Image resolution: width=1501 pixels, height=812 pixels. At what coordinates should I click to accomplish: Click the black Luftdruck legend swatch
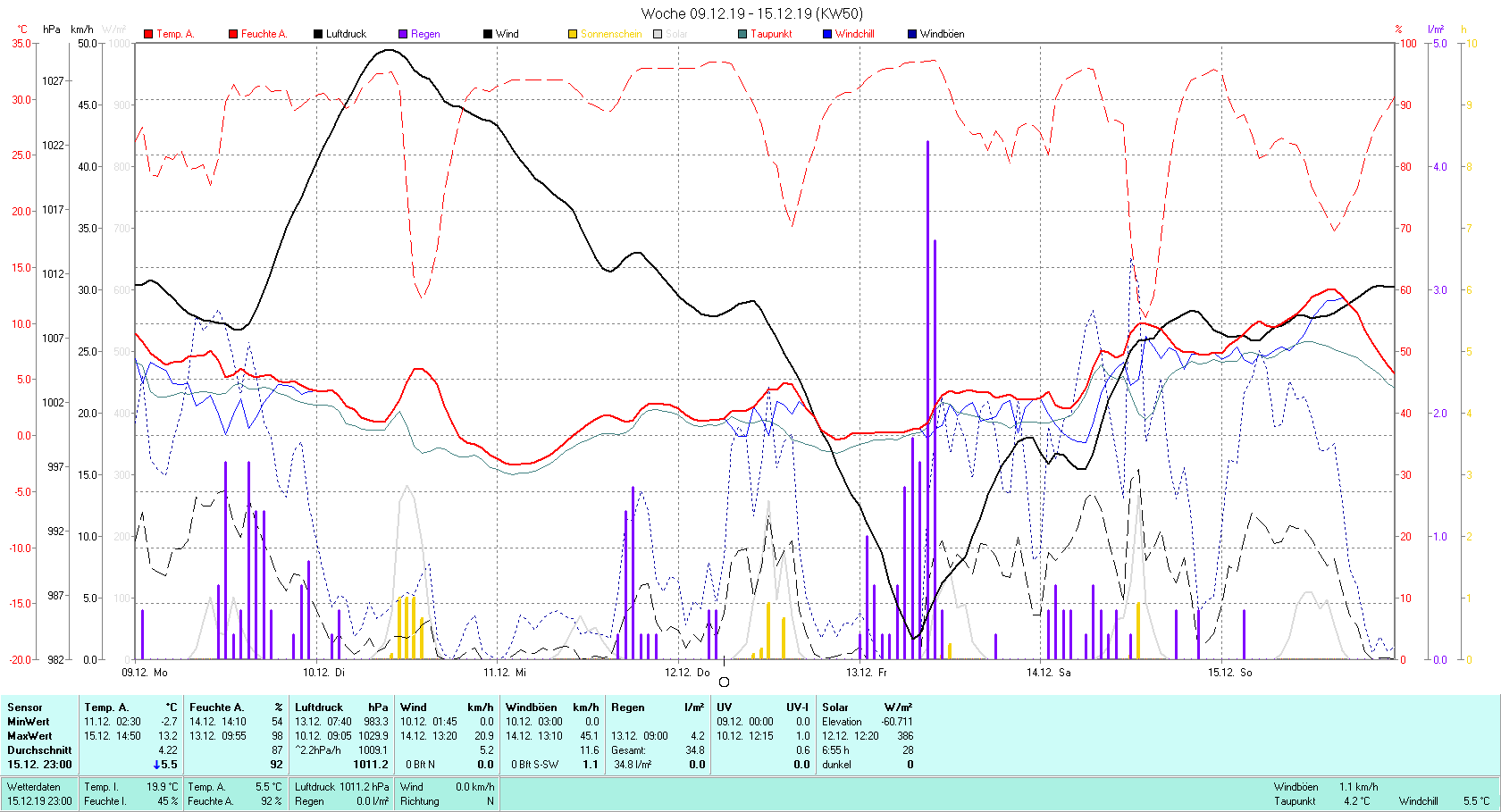click(318, 34)
